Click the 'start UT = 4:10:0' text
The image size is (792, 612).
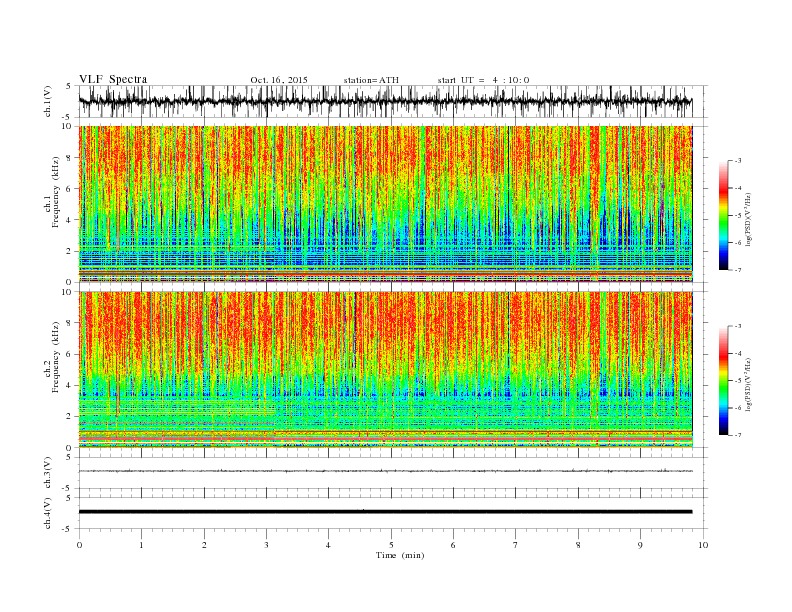[483, 80]
